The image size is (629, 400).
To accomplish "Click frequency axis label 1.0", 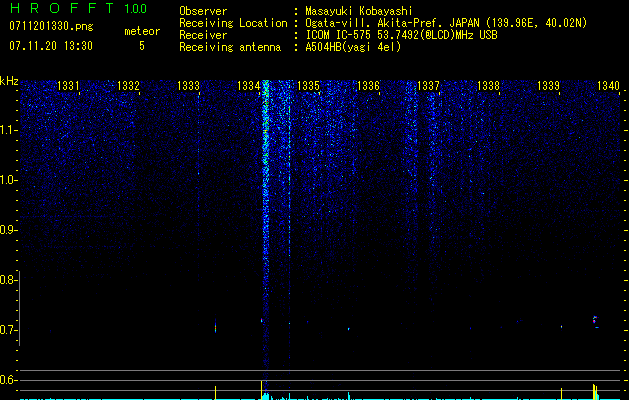I will [8, 181].
